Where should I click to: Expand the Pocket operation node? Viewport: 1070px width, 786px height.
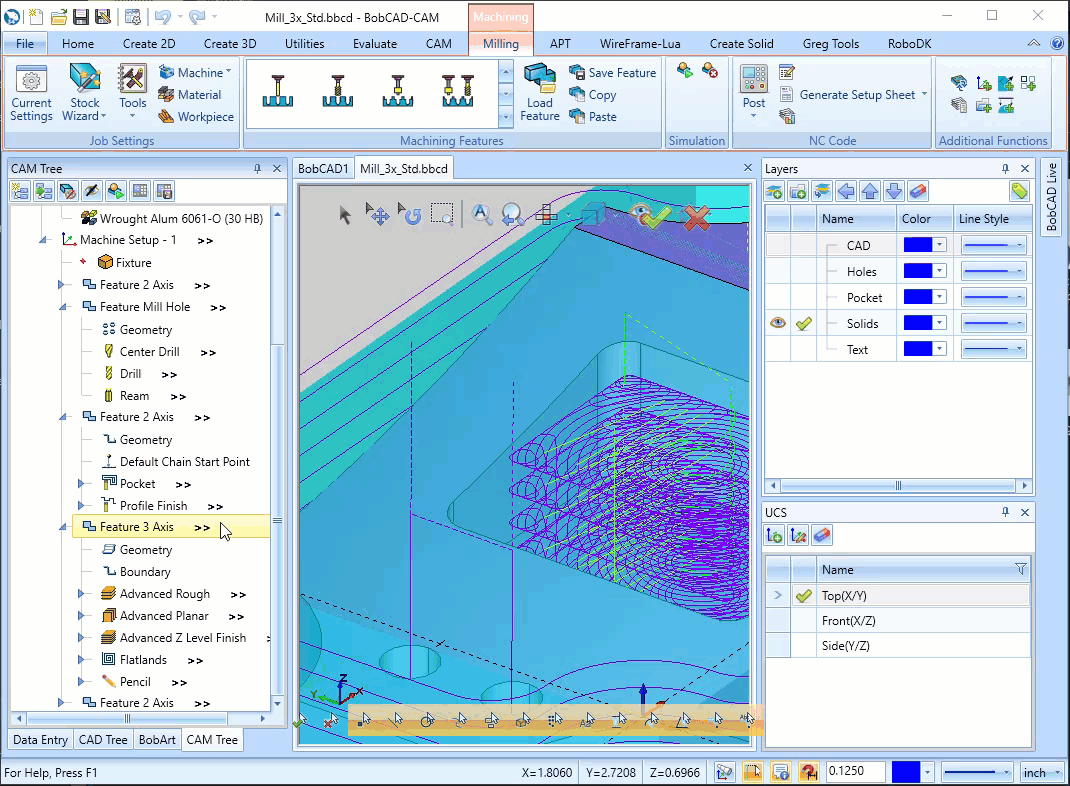coord(81,483)
